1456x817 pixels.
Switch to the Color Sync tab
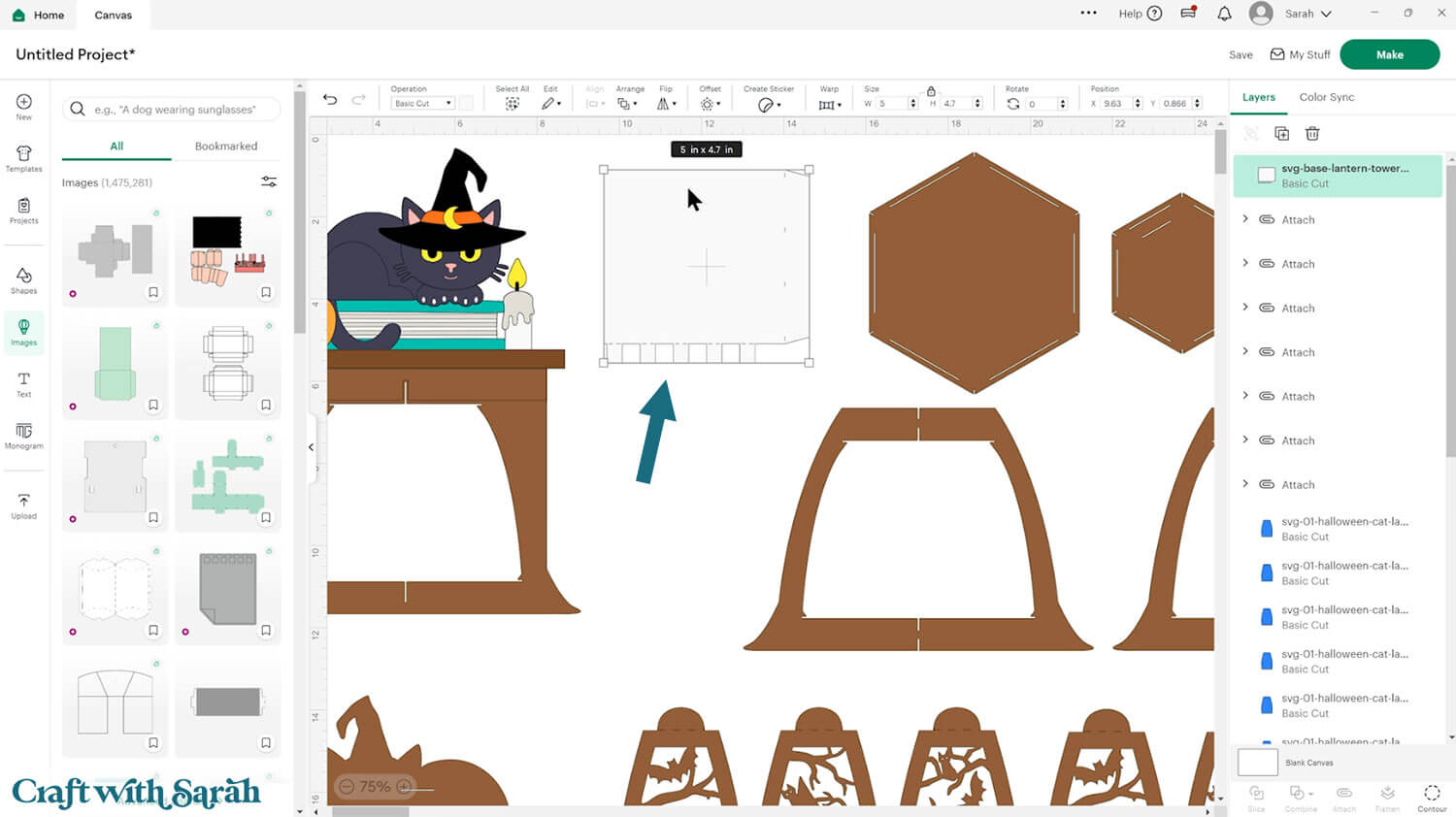[x=1326, y=97]
